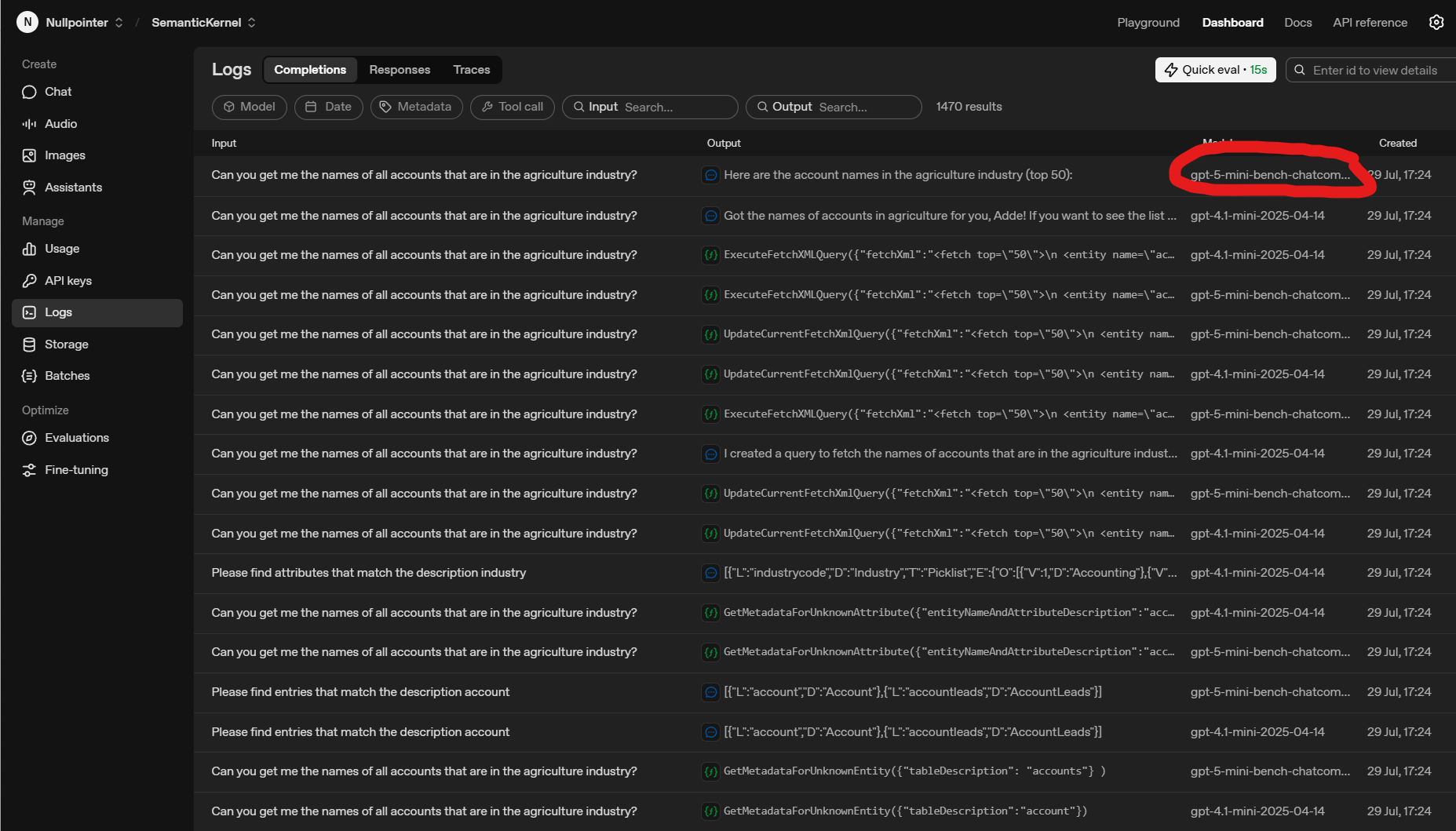Click the Created column header
Screen dimensions: 1456x831
tap(1397, 143)
